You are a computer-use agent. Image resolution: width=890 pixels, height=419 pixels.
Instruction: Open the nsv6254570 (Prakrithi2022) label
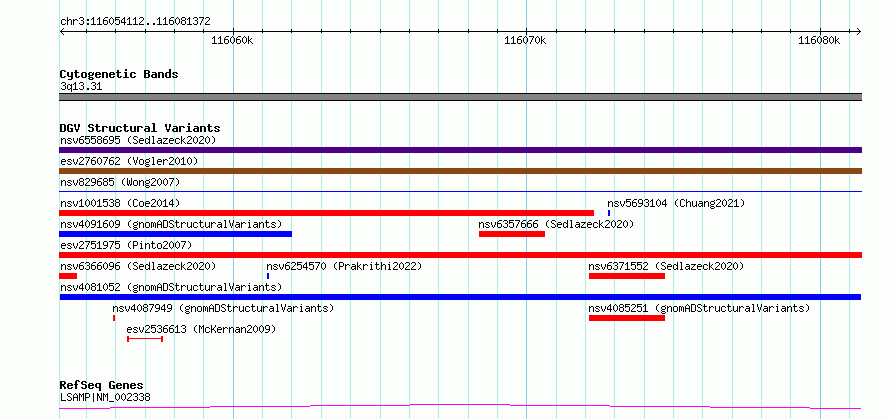(x=345, y=266)
